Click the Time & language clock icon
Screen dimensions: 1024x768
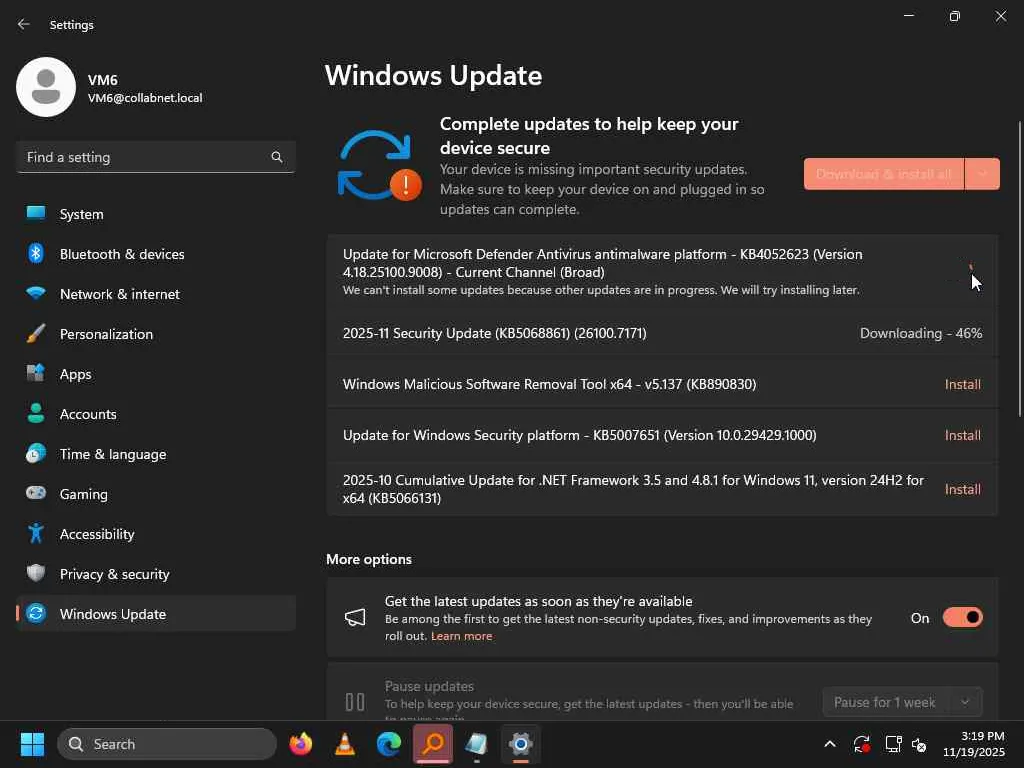tap(36, 453)
